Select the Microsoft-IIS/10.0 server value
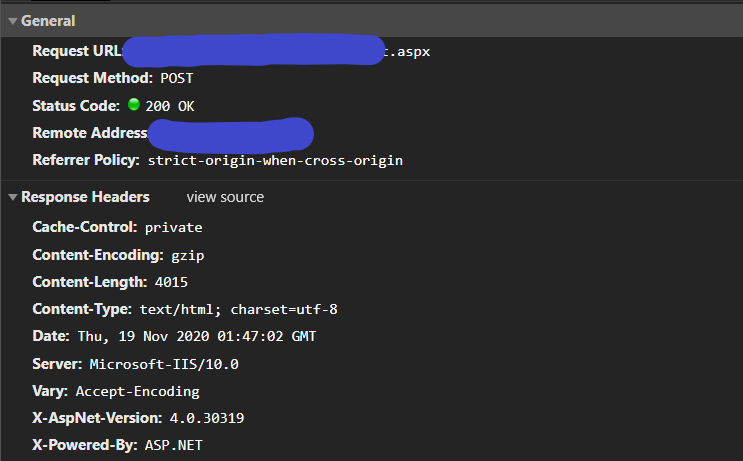743x461 pixels. [x=164, y=364]
